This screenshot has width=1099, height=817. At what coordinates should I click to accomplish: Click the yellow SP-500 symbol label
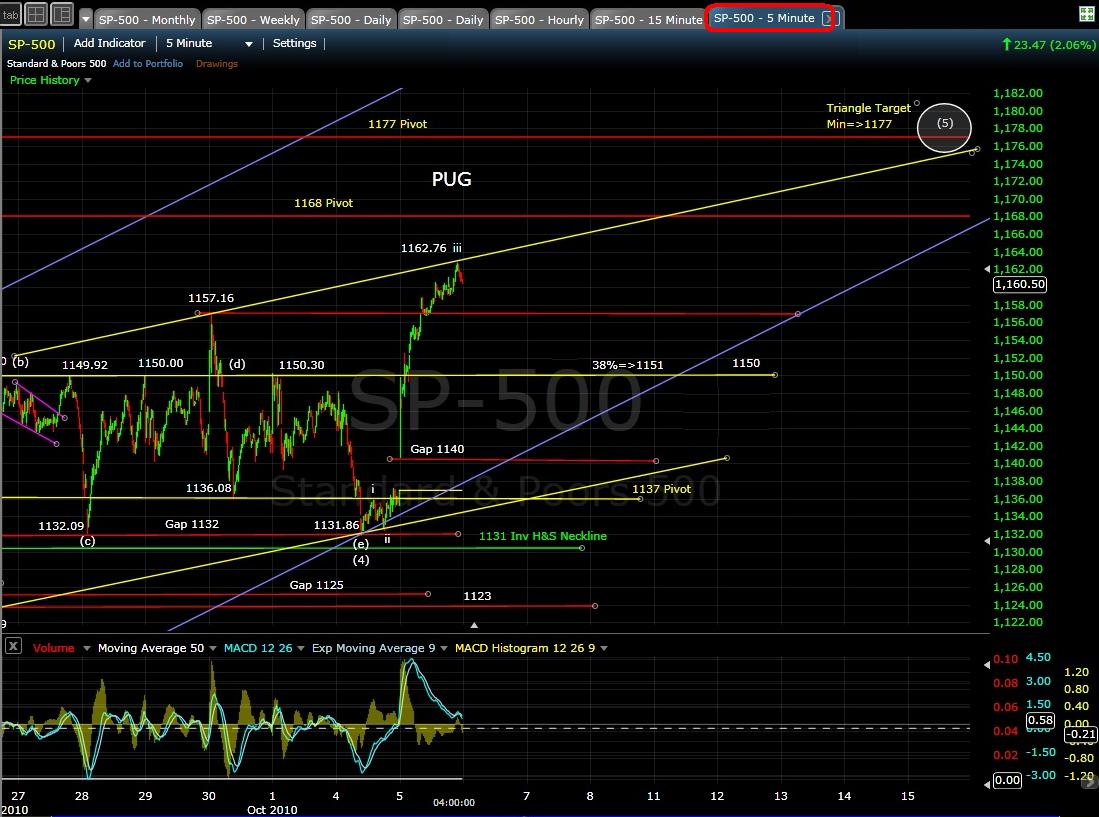pyautogui.click(x=32, y=44)
